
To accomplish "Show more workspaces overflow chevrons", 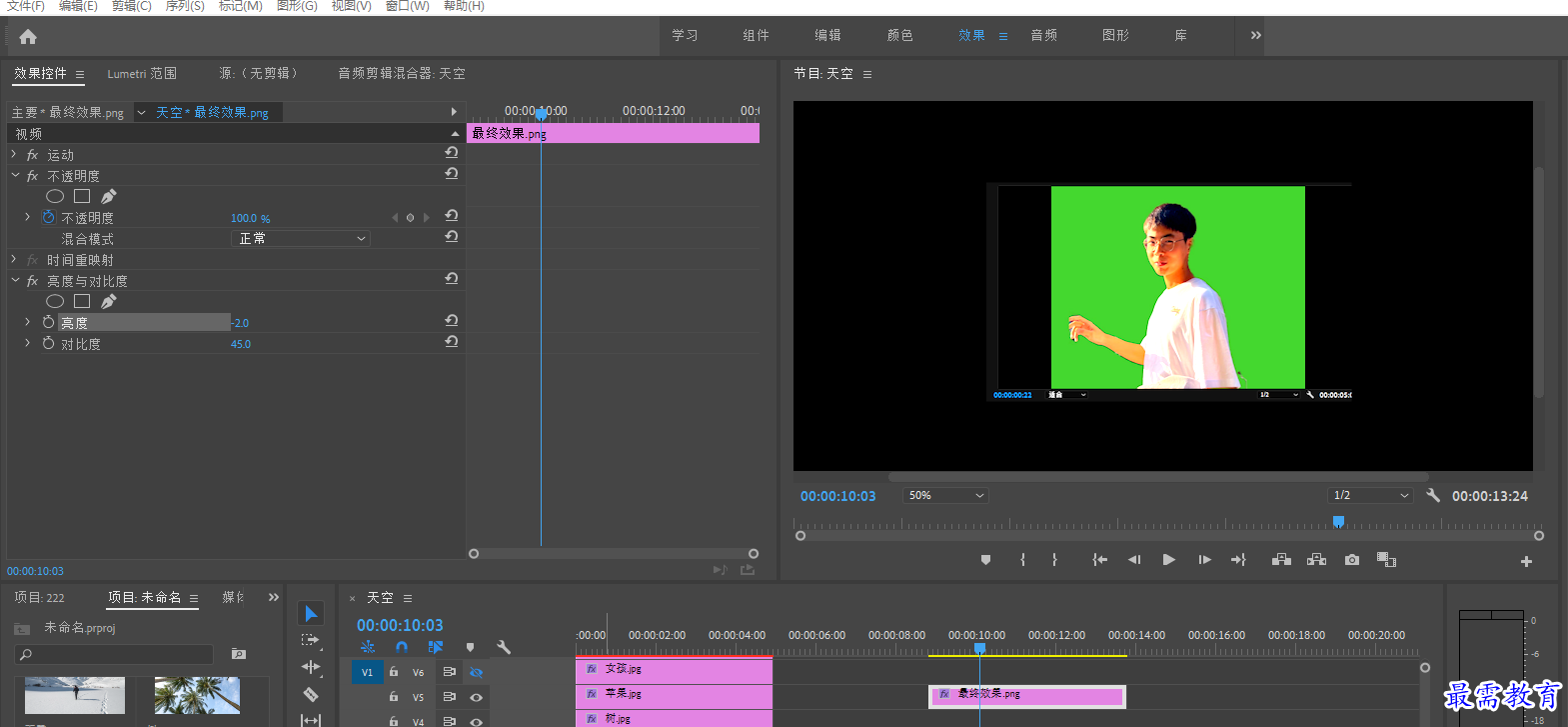I will [x=1255, y=35].
